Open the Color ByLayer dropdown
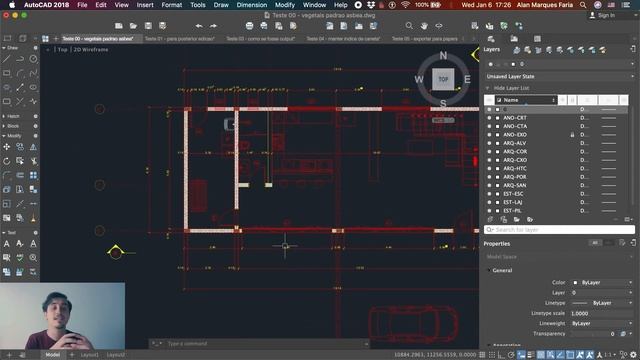640x360 pixels. [x=602, y=282]
